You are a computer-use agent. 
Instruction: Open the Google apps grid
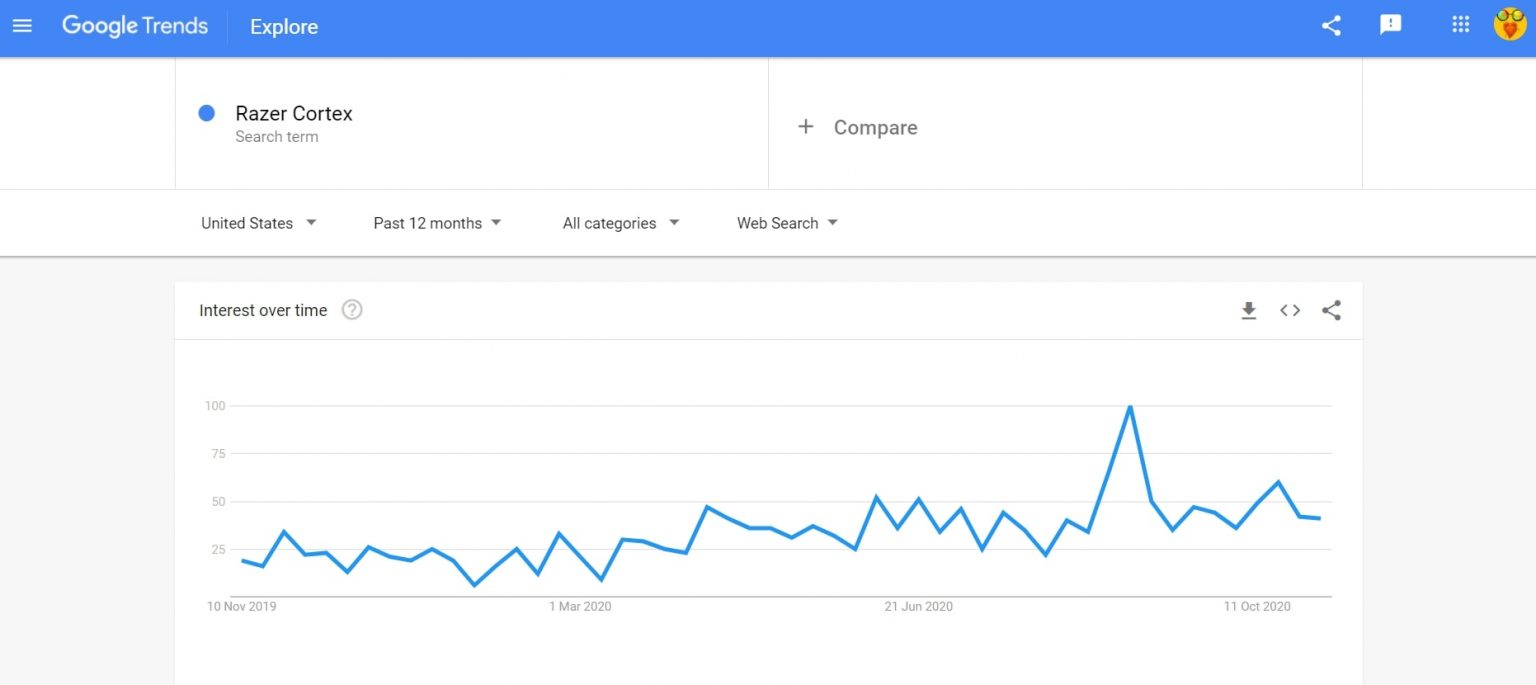(1461, 25)
